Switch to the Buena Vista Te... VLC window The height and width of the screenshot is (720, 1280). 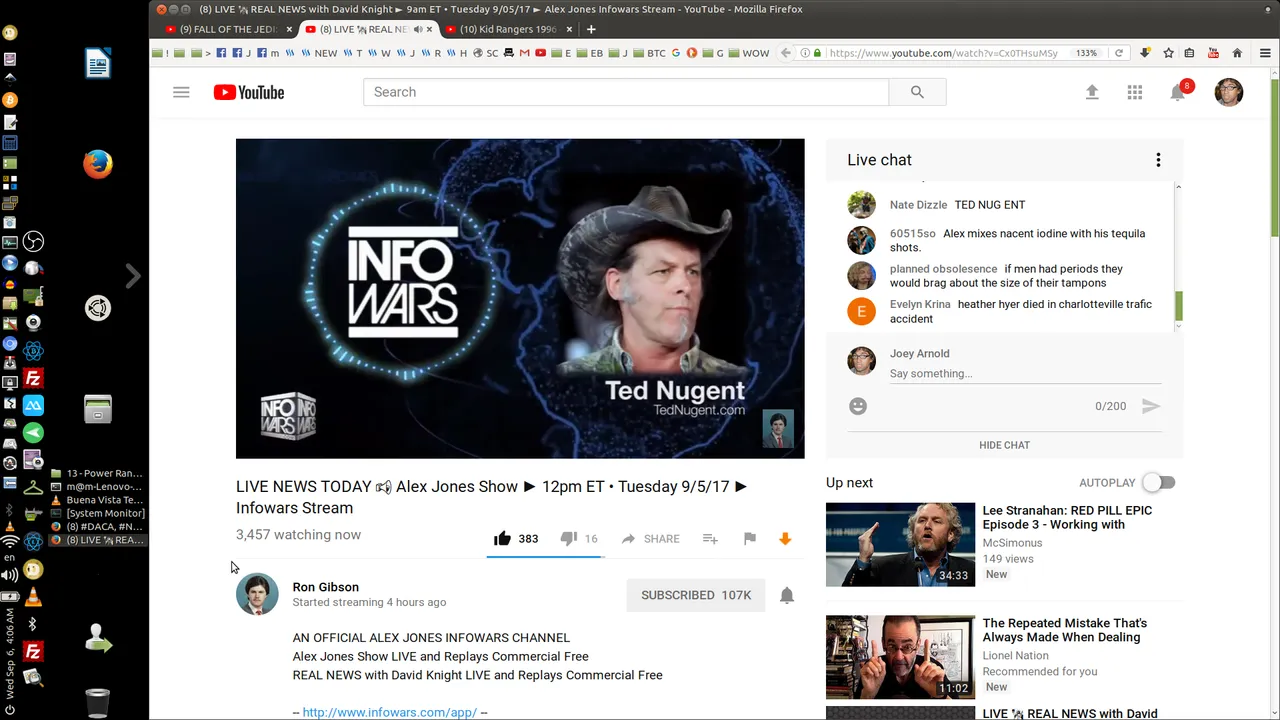[99, 500]
